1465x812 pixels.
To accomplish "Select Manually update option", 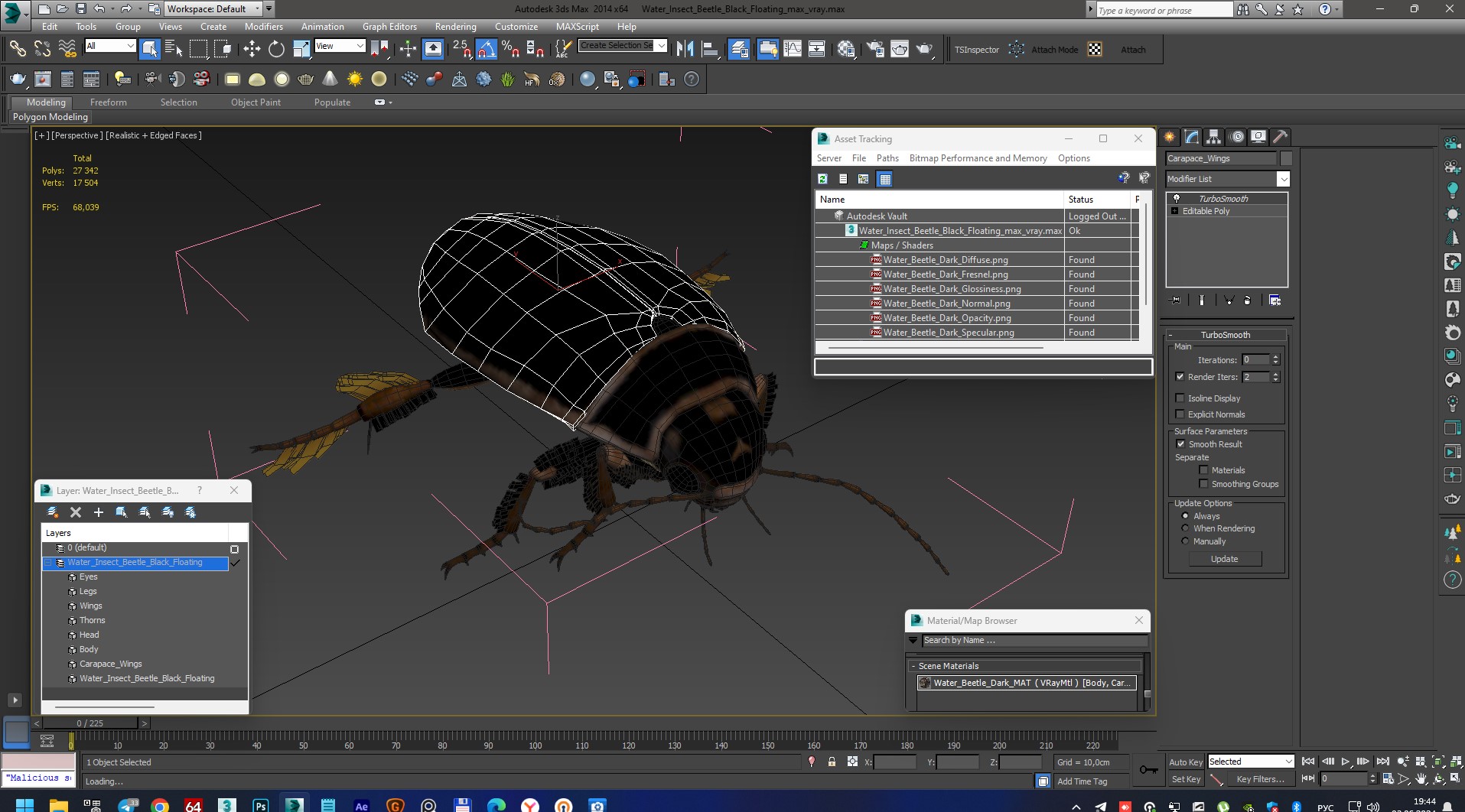I will [1186, 541].
